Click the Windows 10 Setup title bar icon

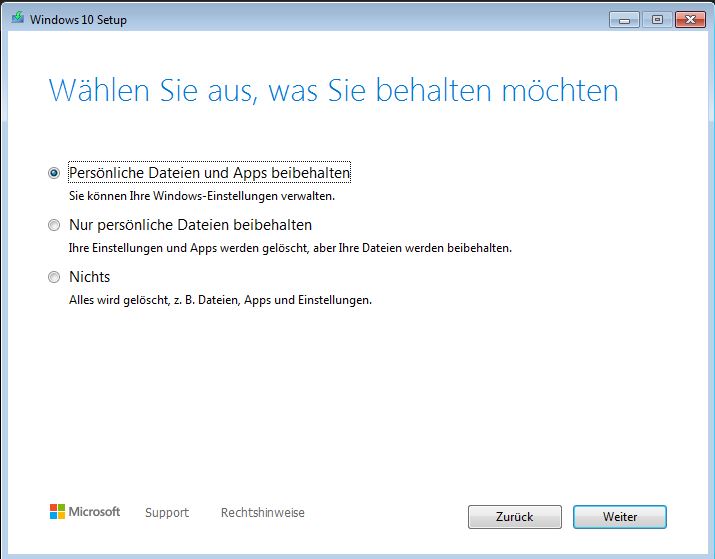[x=18, y=18]
